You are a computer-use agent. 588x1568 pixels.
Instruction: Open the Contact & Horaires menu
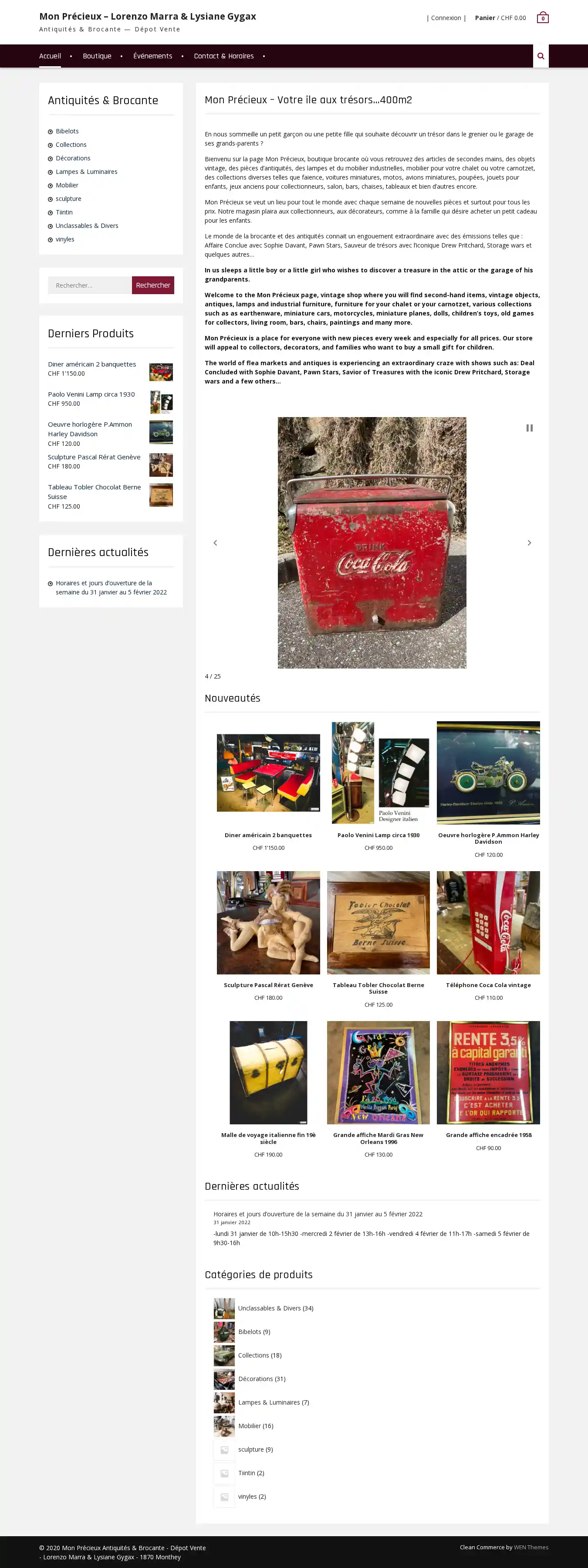click(x=224, y=56)
